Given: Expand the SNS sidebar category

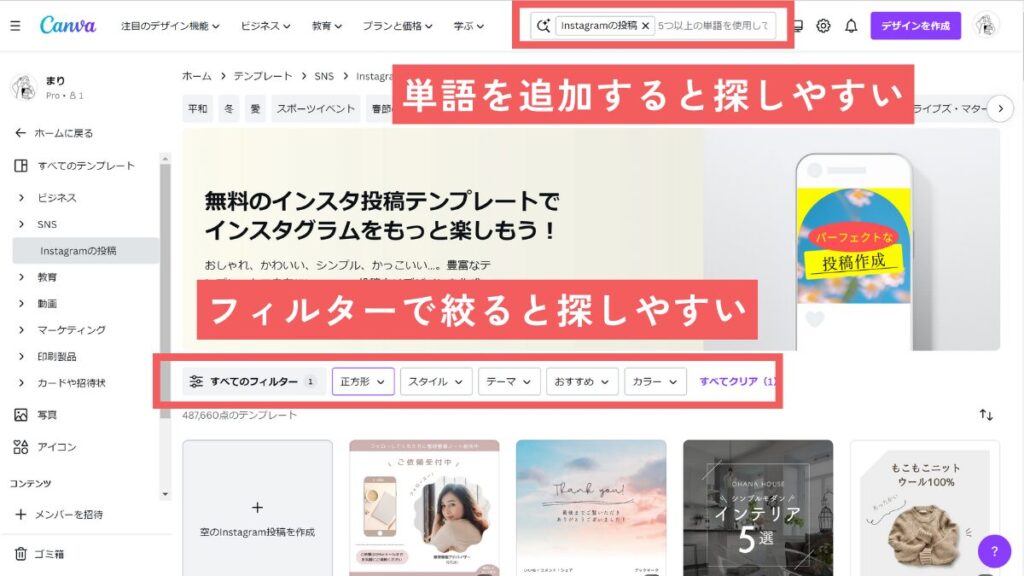Looking at the screenshot, I should click(x=21, y=224).
